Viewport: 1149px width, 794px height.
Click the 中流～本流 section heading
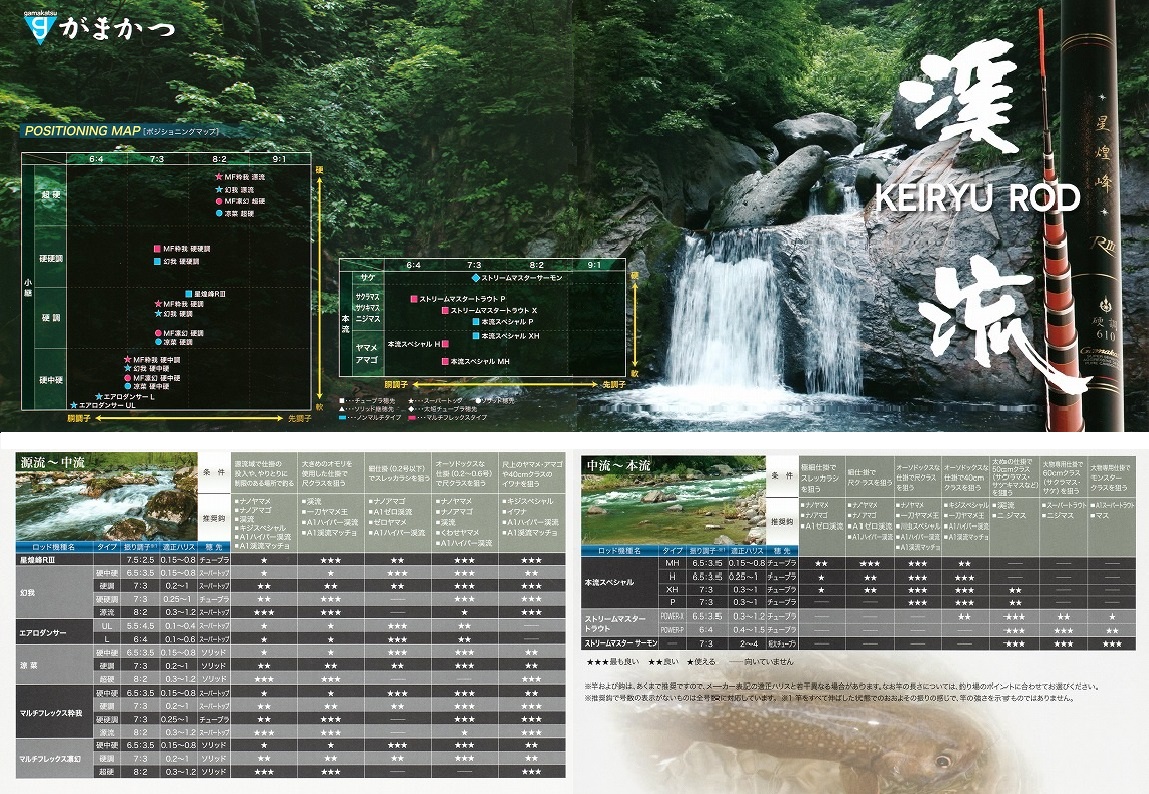click(617, 465)
